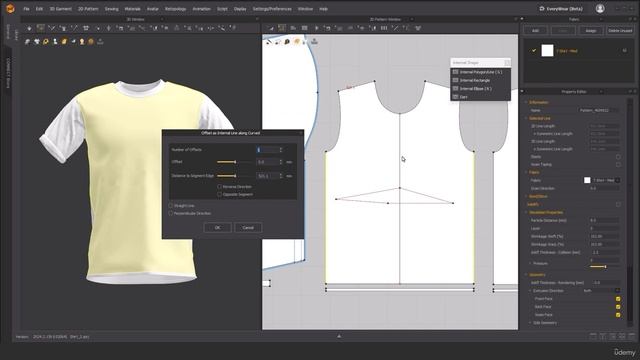Click the sun icon next to EveryWear (Beta)
Image resolution: width=640 pixels, height=360 pixels.
pos(542,9)
